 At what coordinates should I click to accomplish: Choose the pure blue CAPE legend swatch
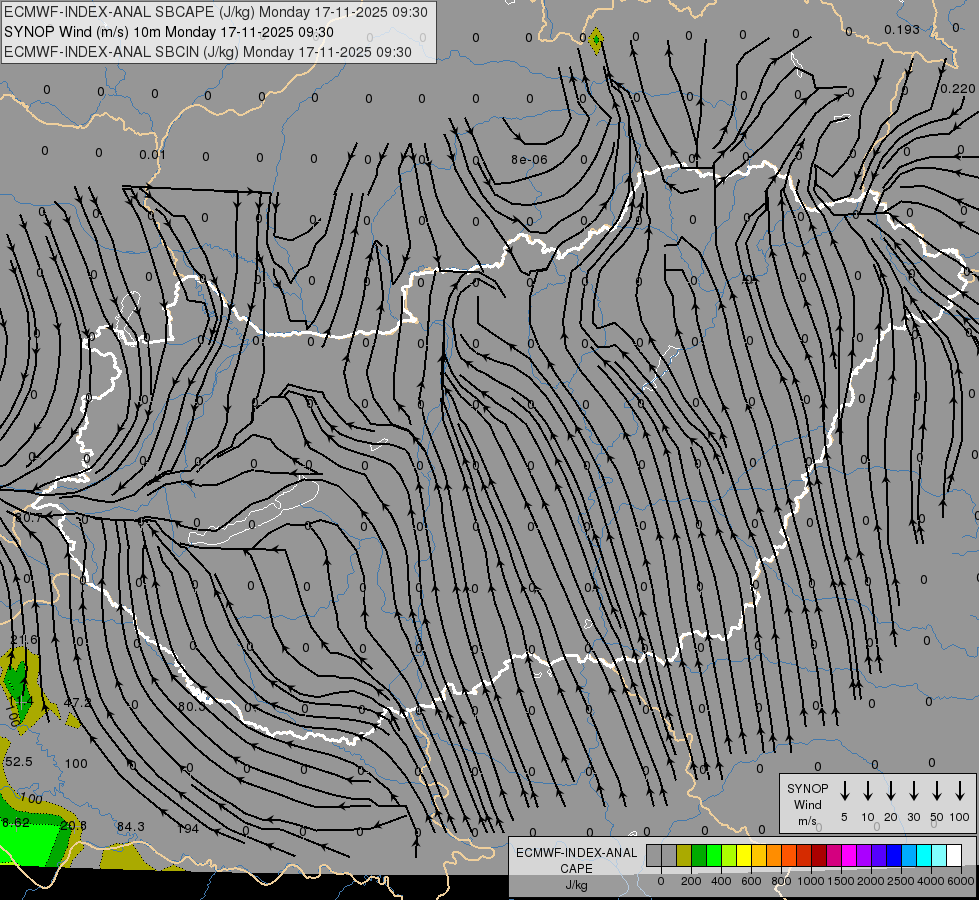point(894,855)
